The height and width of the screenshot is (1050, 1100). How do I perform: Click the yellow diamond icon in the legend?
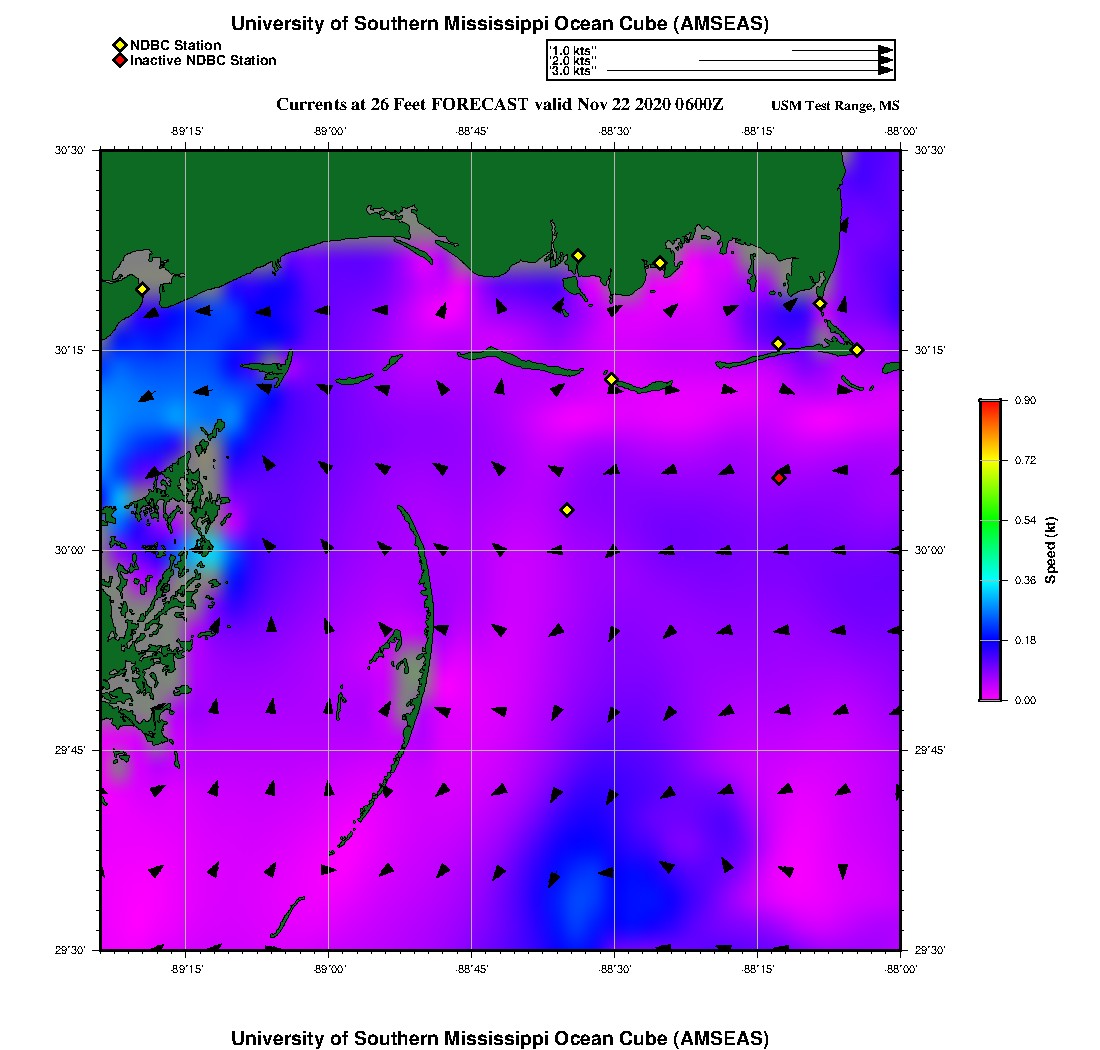pyautogui.click(x=119, y=45)
